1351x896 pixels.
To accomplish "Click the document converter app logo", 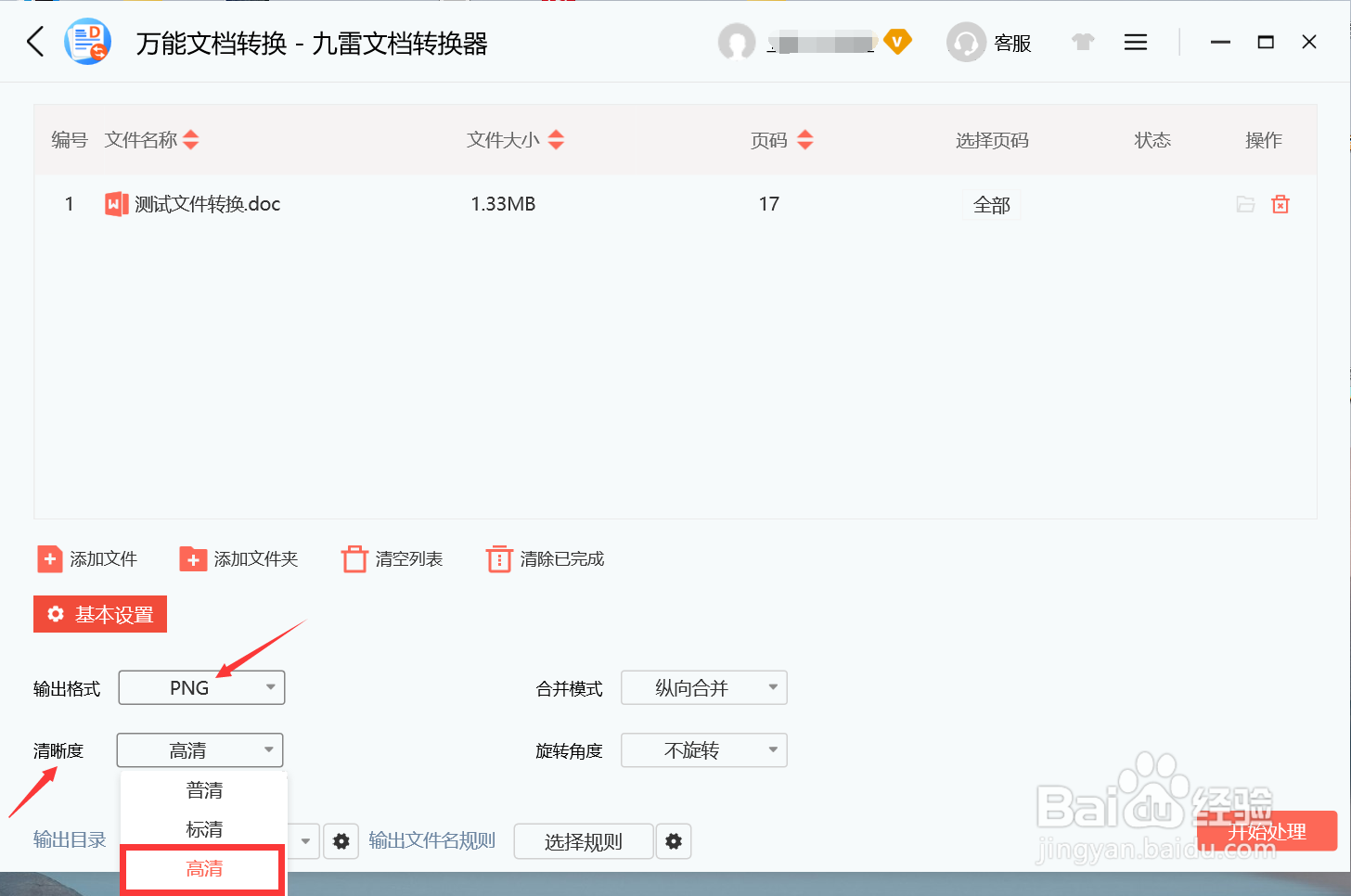I will pyautogui.click(x=88, y=43).
